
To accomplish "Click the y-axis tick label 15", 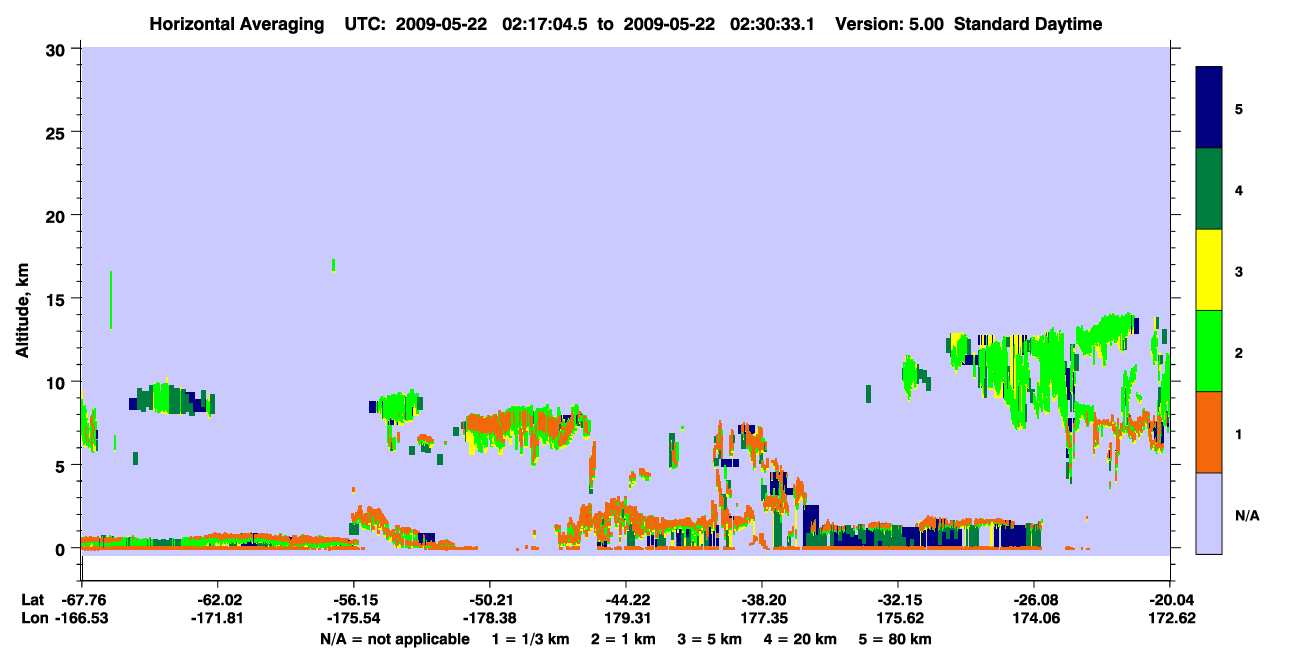I will click(x=58, y=299).
